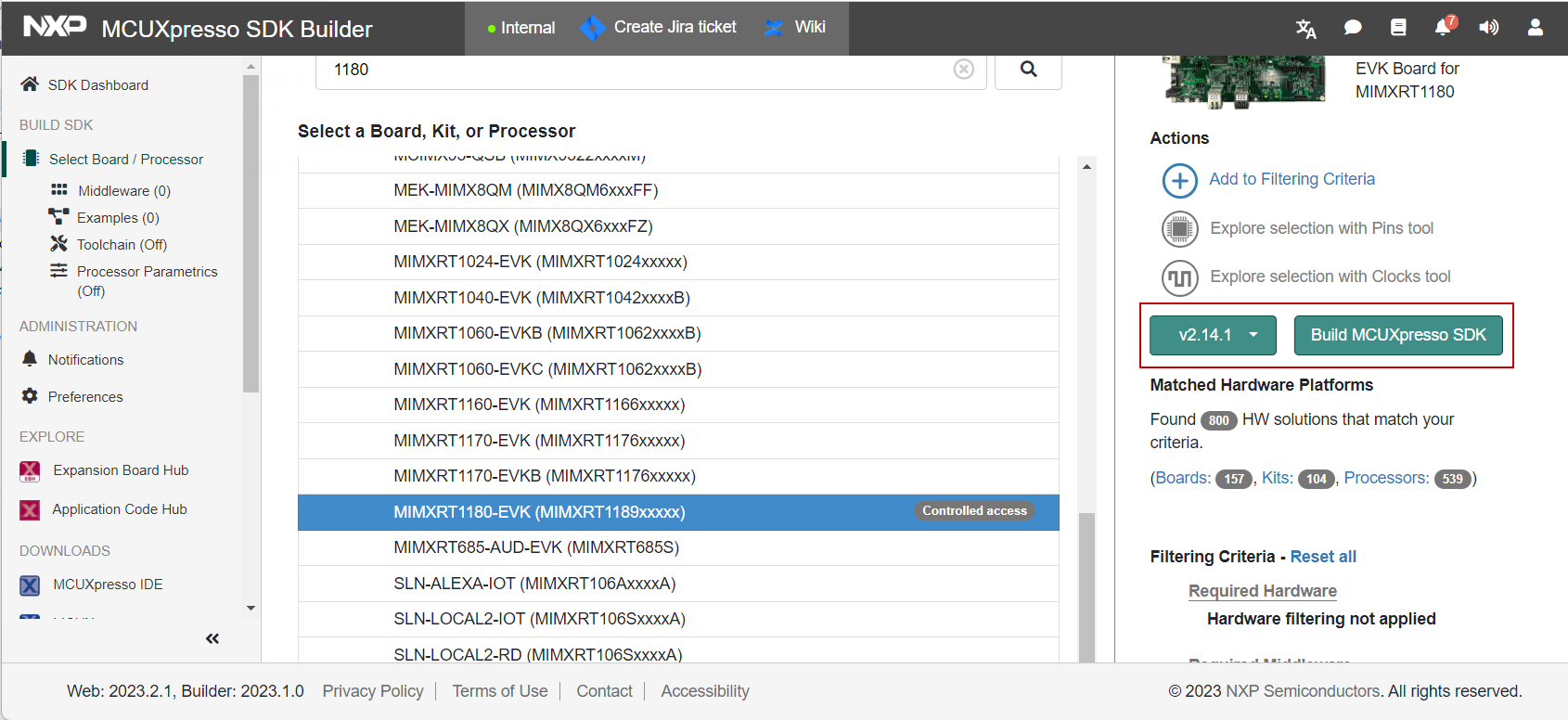This screenshot has height=720, width=1568.
Task: Click Add to Filtering Criteria plus icon
Action: (x=1179, y=180)
